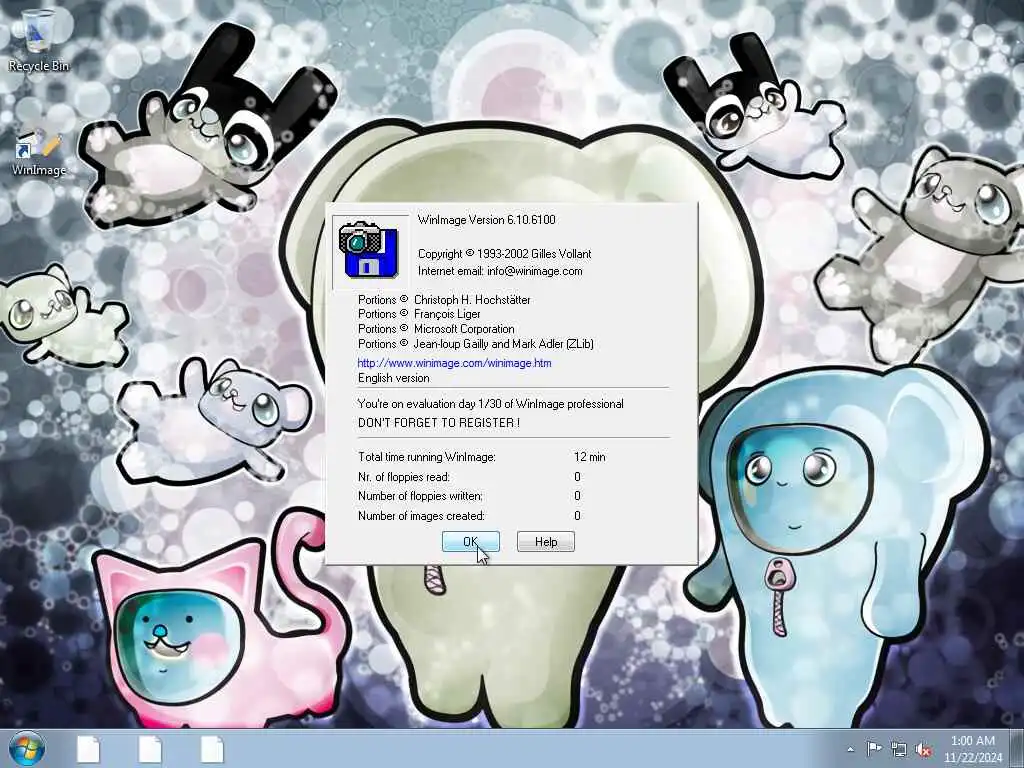Click 'Number of floppies written' label
This screenshot has height=768, width=1024.
(x=420, y=496)
